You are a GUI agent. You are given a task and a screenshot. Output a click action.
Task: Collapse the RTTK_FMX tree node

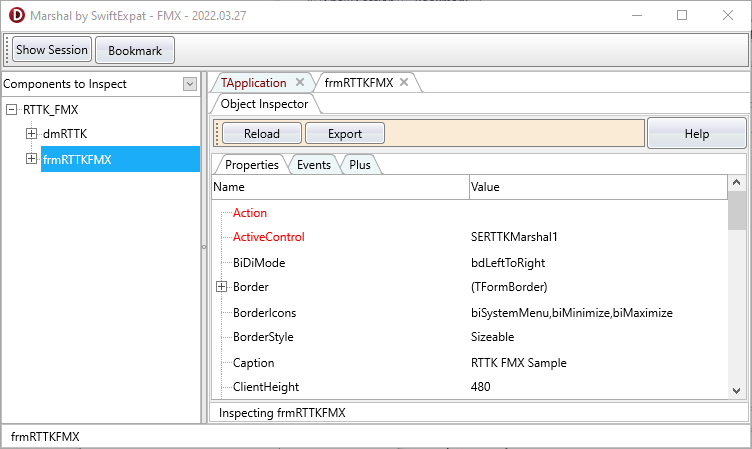(x=11, y=110)
